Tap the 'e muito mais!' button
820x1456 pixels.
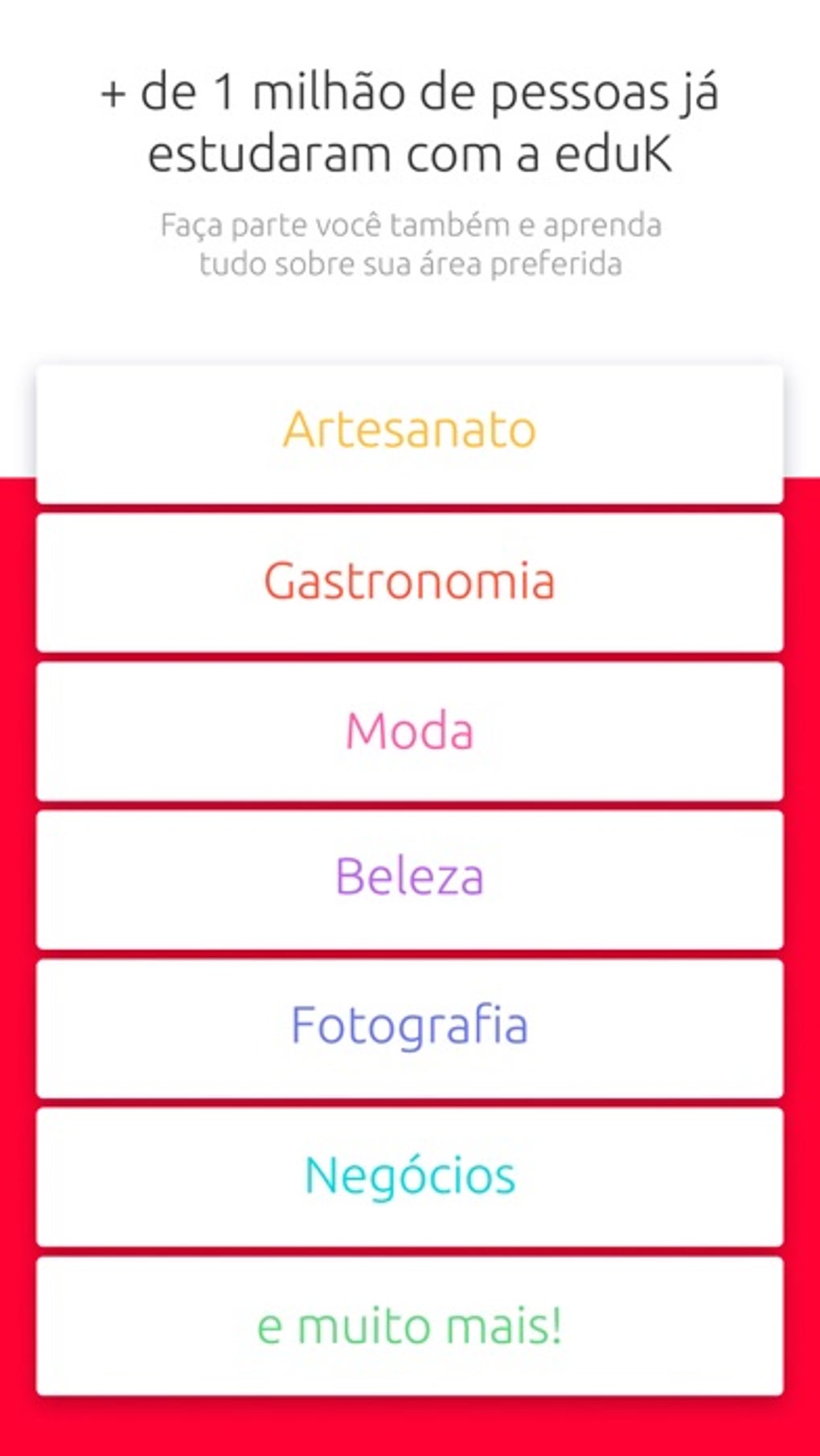(409, 1326)
